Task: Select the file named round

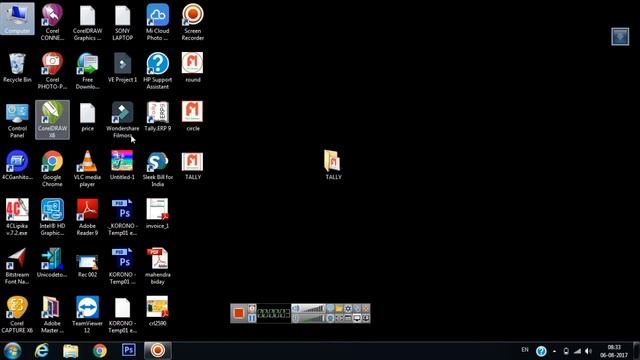Action: [x=193, y=67]
